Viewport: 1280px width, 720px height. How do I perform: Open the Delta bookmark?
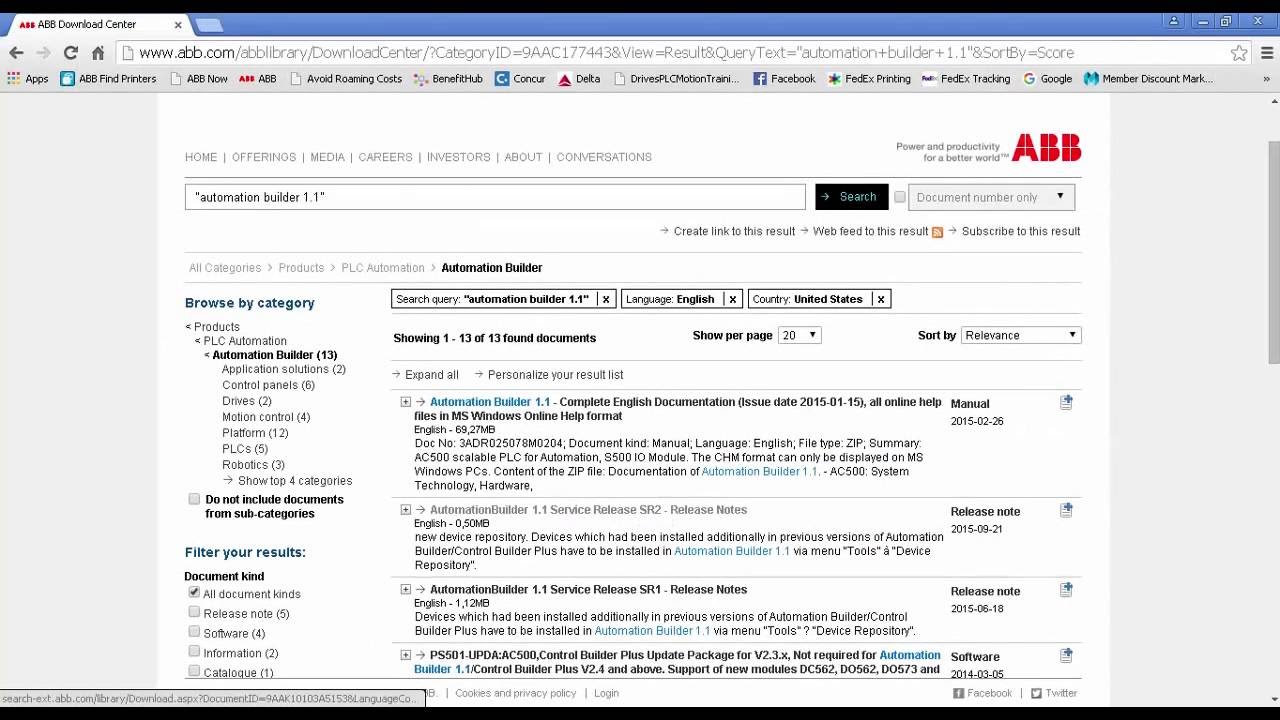click(x=579, y=79)
